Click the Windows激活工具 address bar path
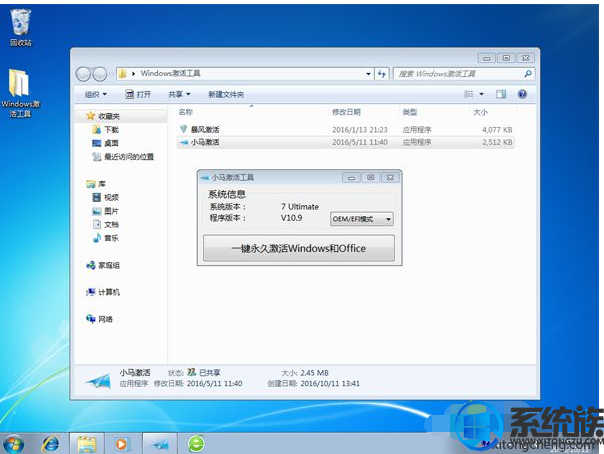This screenshot has height=454, width=604. [x=170, y=73]
